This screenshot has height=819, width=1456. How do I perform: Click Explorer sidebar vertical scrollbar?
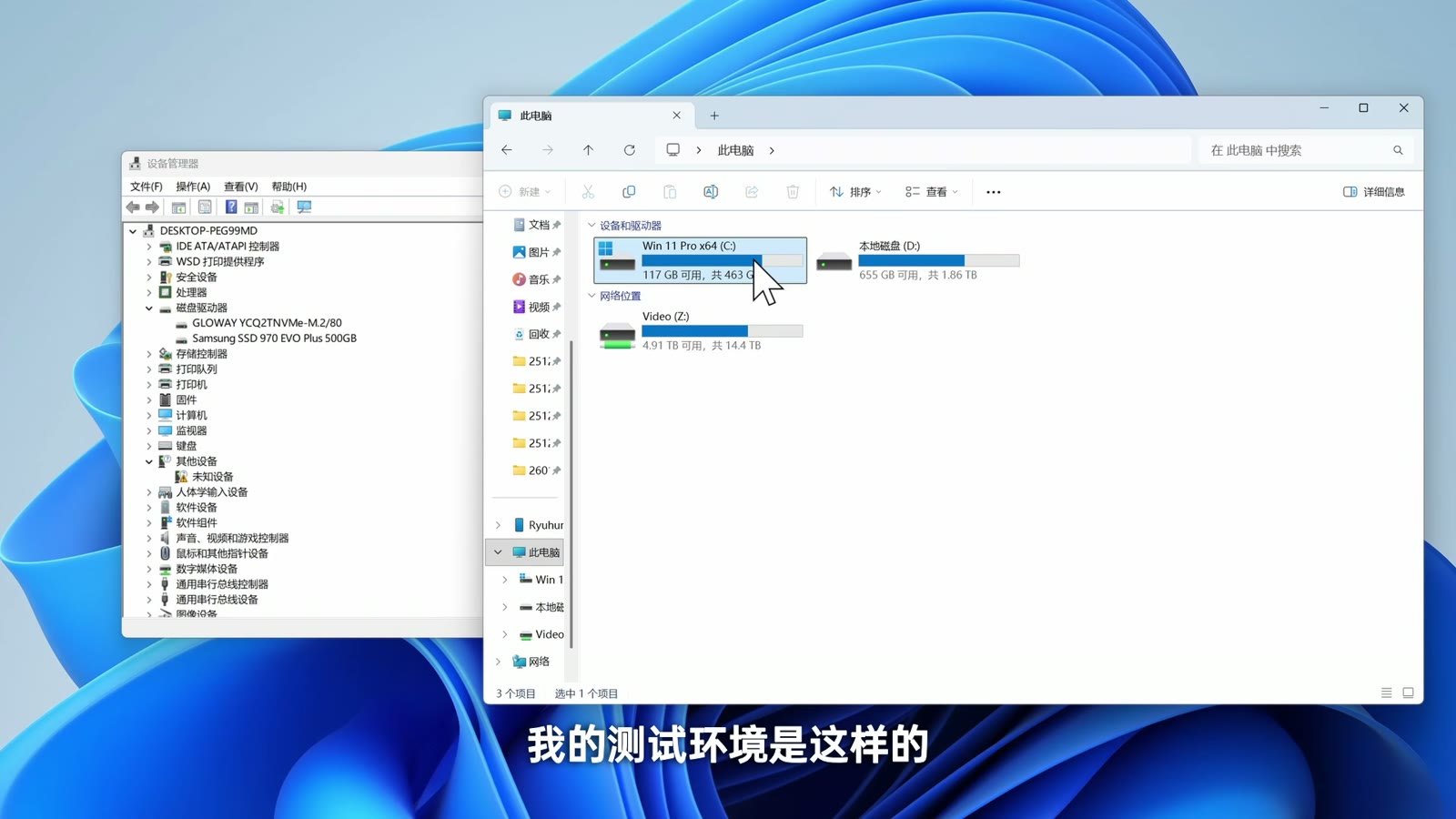[x=571, y=494]
